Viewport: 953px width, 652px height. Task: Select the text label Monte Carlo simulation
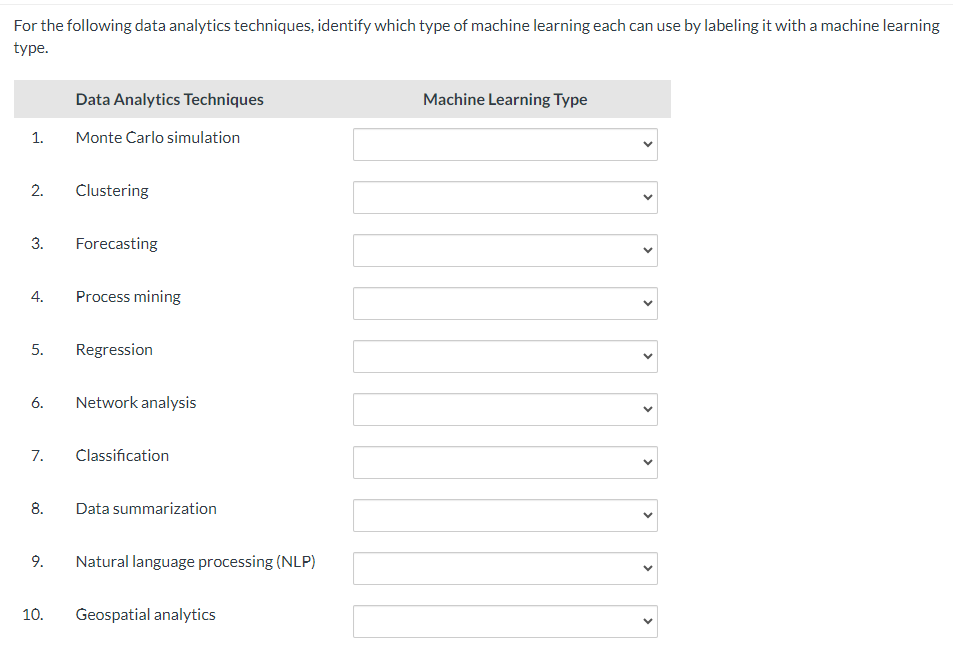point(157,137)
